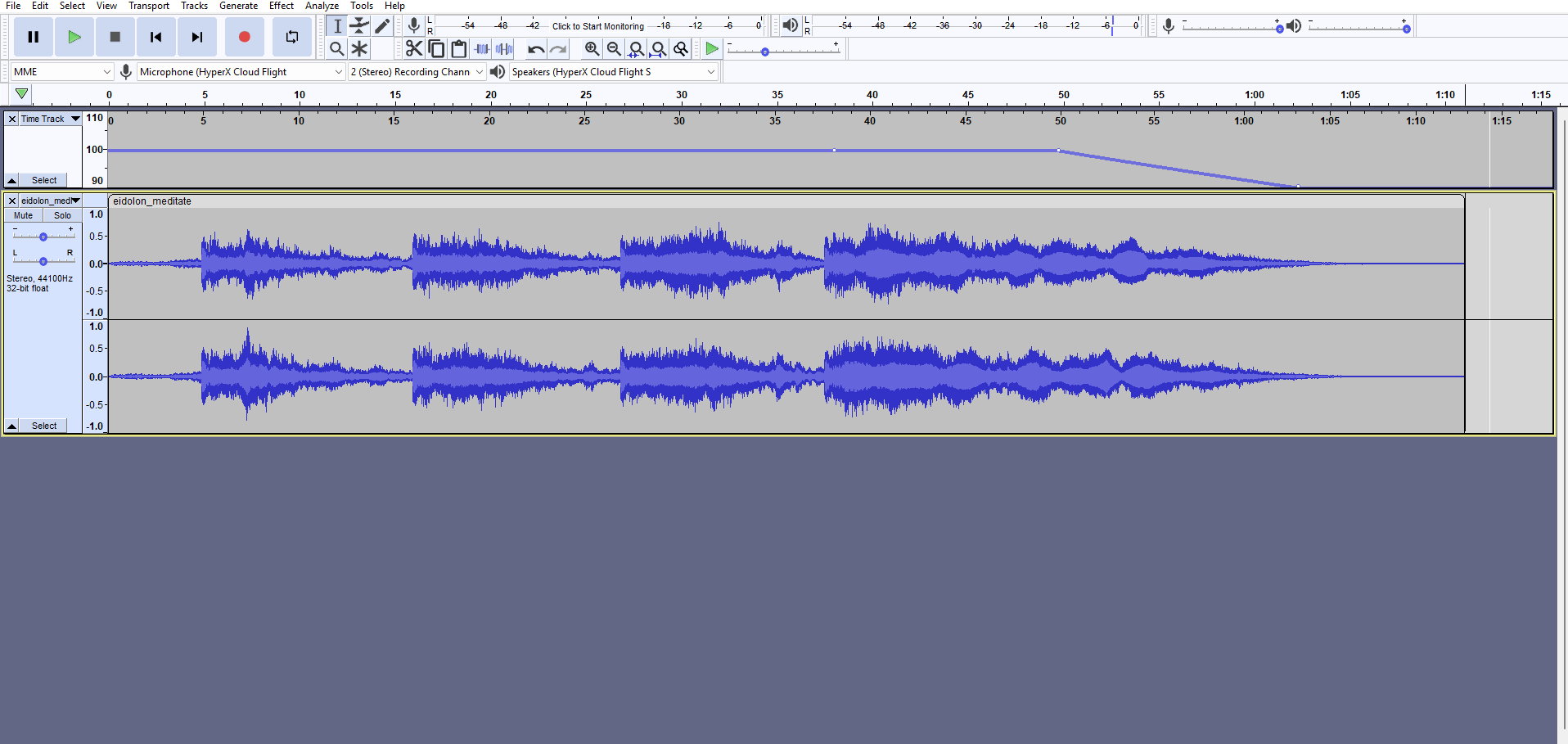Solo the eidolon_meditate track
Viewport: 1568px width, 744px height.
click(x=62, y=215)
